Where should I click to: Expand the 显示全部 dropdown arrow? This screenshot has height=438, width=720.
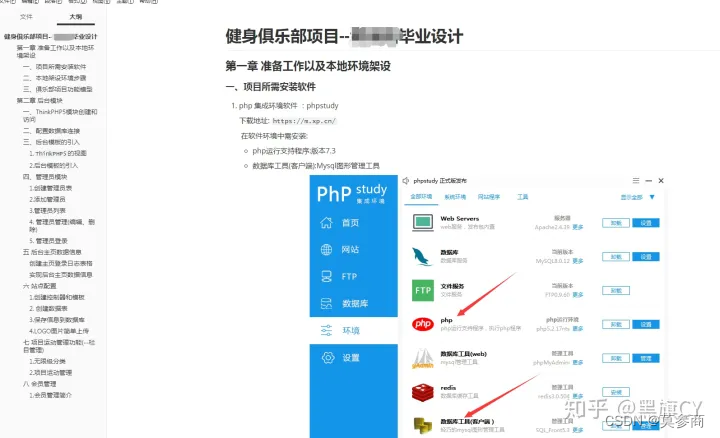coord(652,197)
